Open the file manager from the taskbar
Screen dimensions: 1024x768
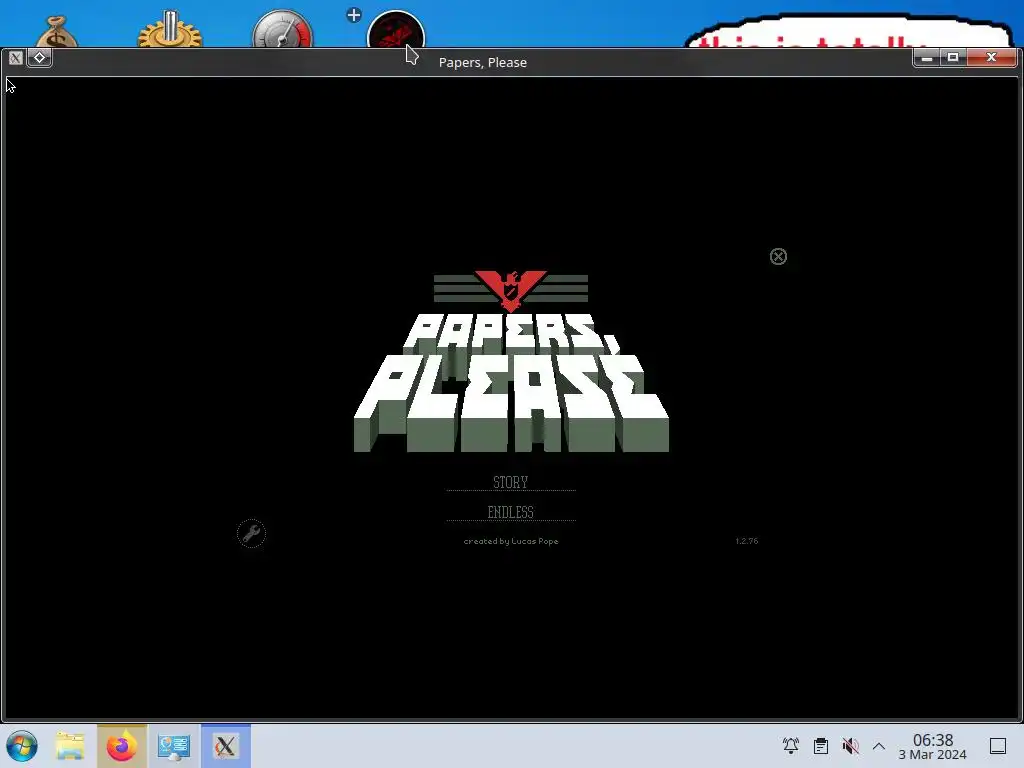[x=70, y=746]
